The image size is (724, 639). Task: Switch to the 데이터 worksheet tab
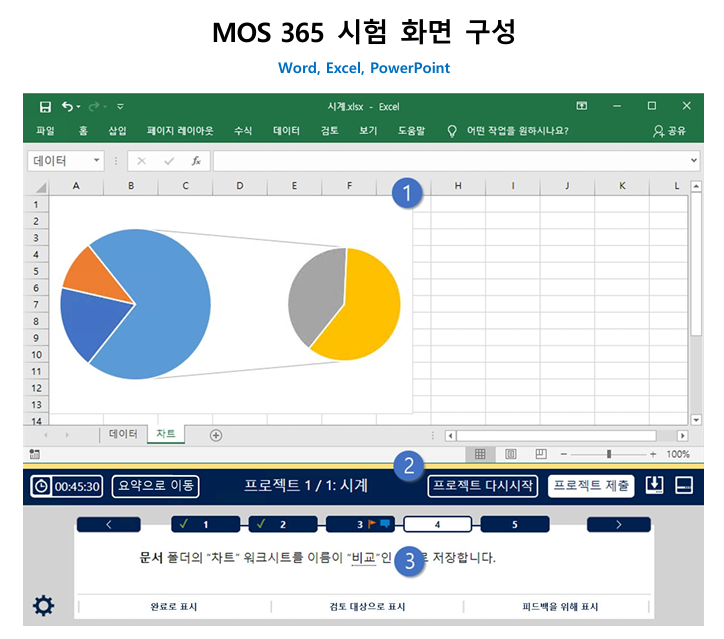tap(123, 434)
